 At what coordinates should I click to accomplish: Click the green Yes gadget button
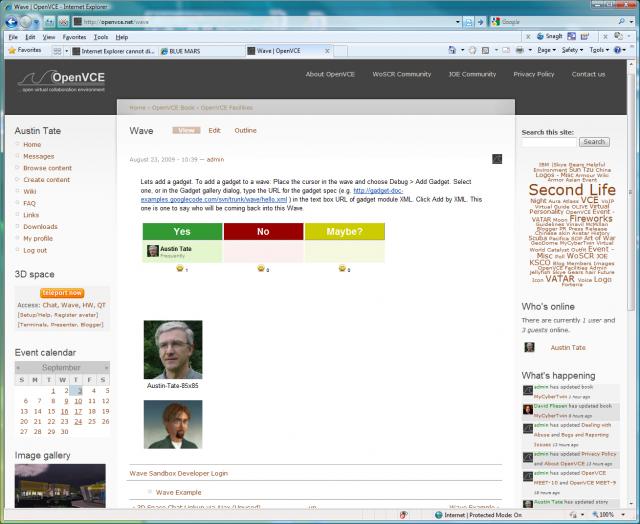coord(182,231)
